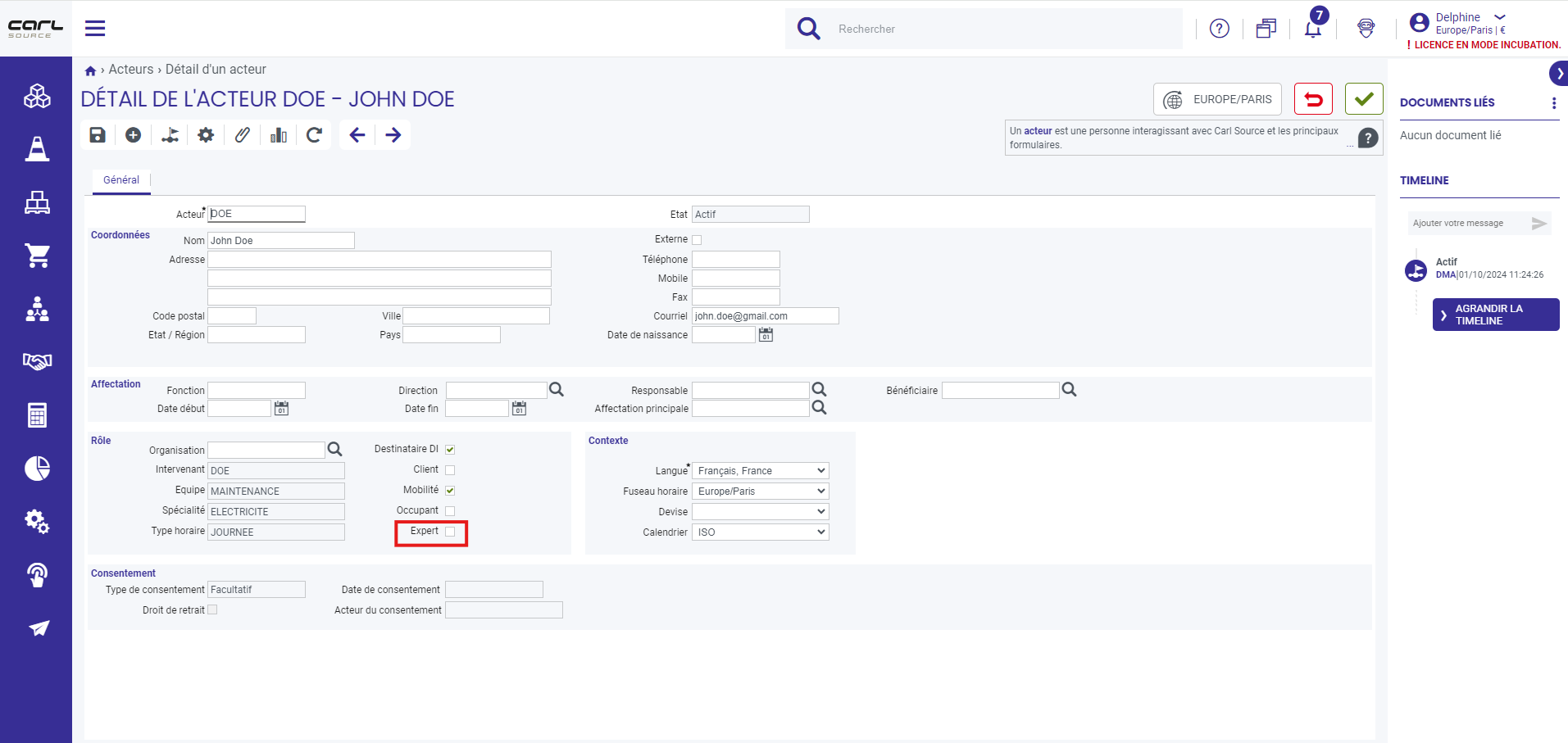
Task: Click the bar chart statistics toolbar icon
Action: 279,135
